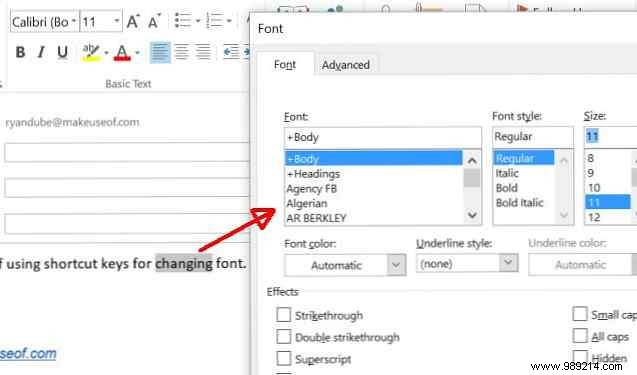Enable Strikethrough effect
Viewport: 637px width, 375px height.
click(x=284, y=315)
